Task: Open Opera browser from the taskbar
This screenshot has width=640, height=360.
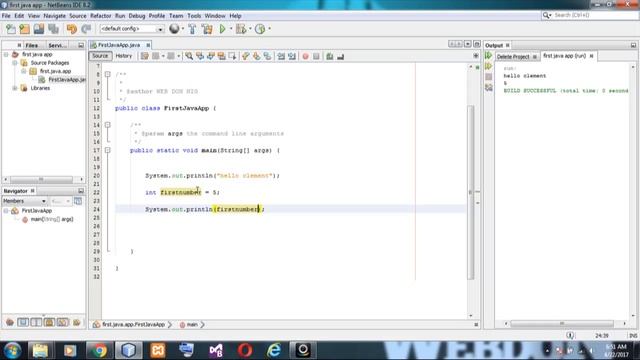Action: pos(245,350)
